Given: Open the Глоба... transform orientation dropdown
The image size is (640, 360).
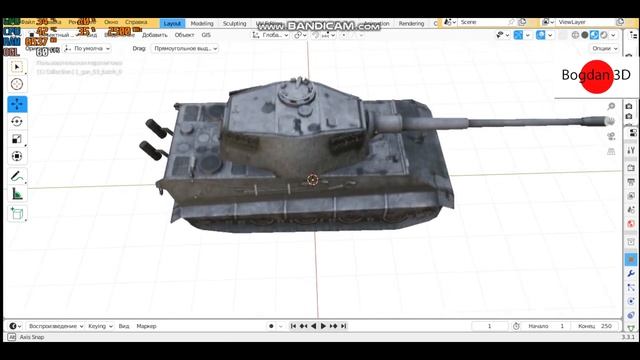Looking at the screenshot, I should tap(270, 35).
